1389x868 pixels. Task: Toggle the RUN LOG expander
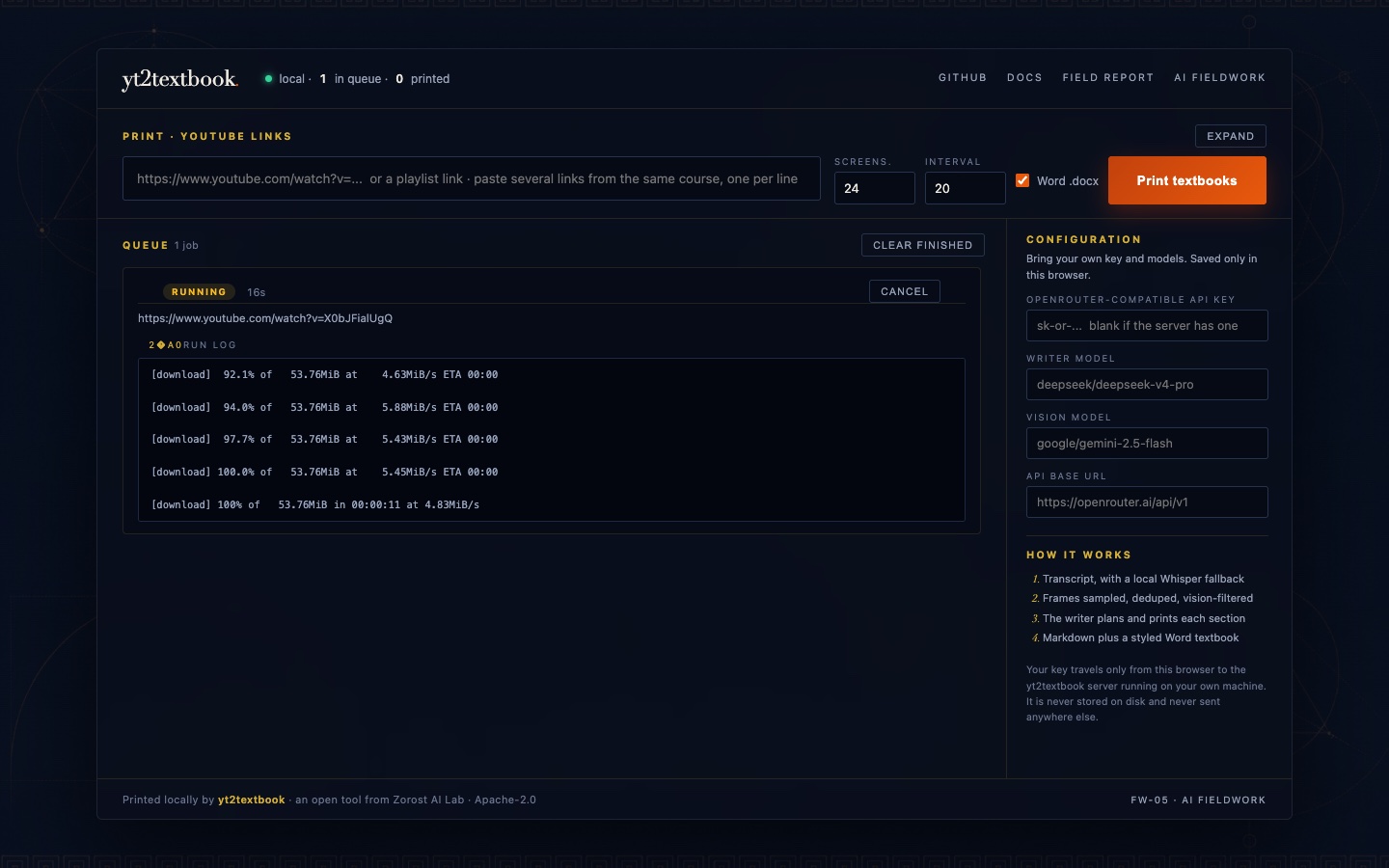click(x=192, y=345)
